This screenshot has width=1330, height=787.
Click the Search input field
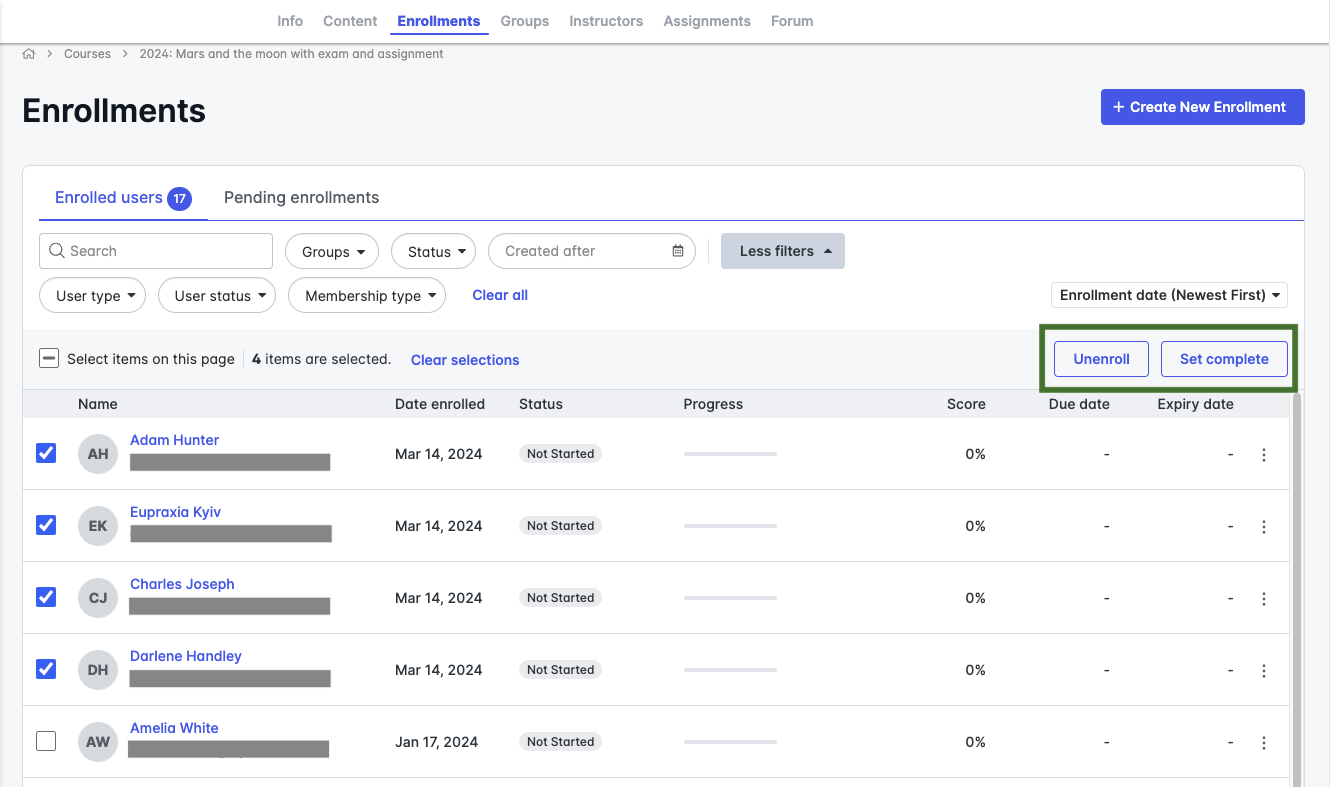pyautogui.click(x=156, y=251)
